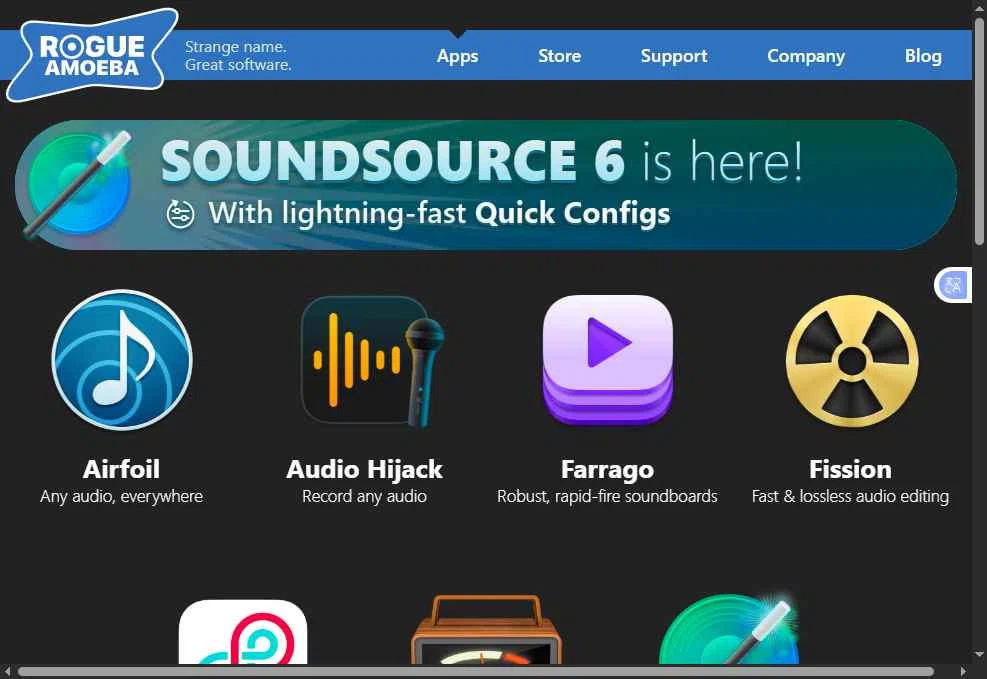Click the Audio Hijack title link
This screenshot has height=679, width=987.
pyautogui.click(x=364, y=469)
